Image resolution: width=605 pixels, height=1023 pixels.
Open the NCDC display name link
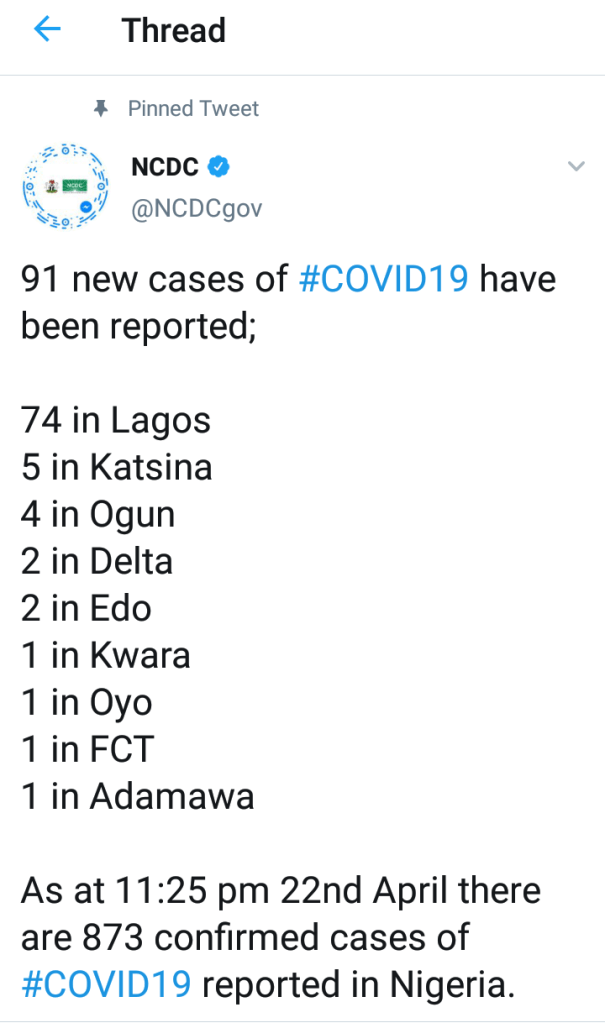(165, 168)
